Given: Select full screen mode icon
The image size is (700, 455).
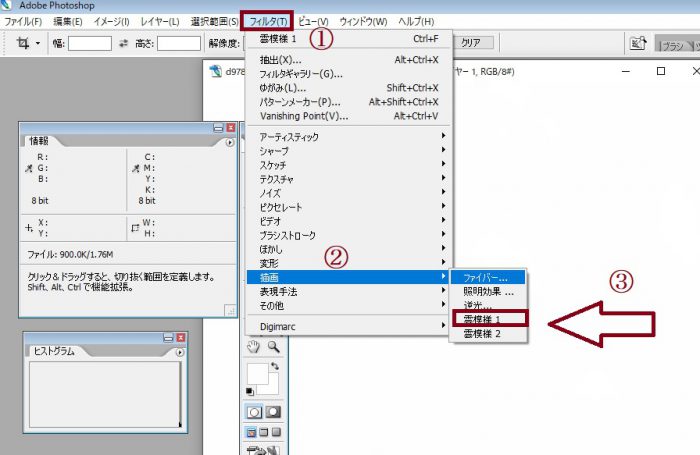Looking at the screenshot, I should click(276, 432).
